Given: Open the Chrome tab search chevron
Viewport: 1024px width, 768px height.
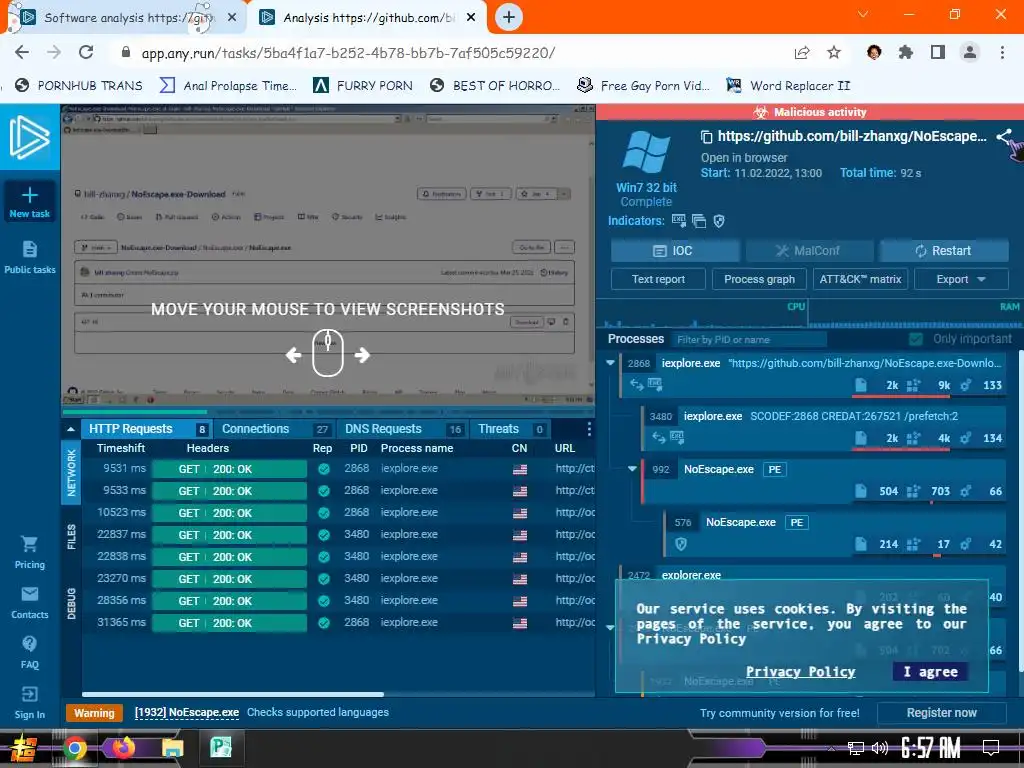Looking at the screenshot, I should point(863,14).
